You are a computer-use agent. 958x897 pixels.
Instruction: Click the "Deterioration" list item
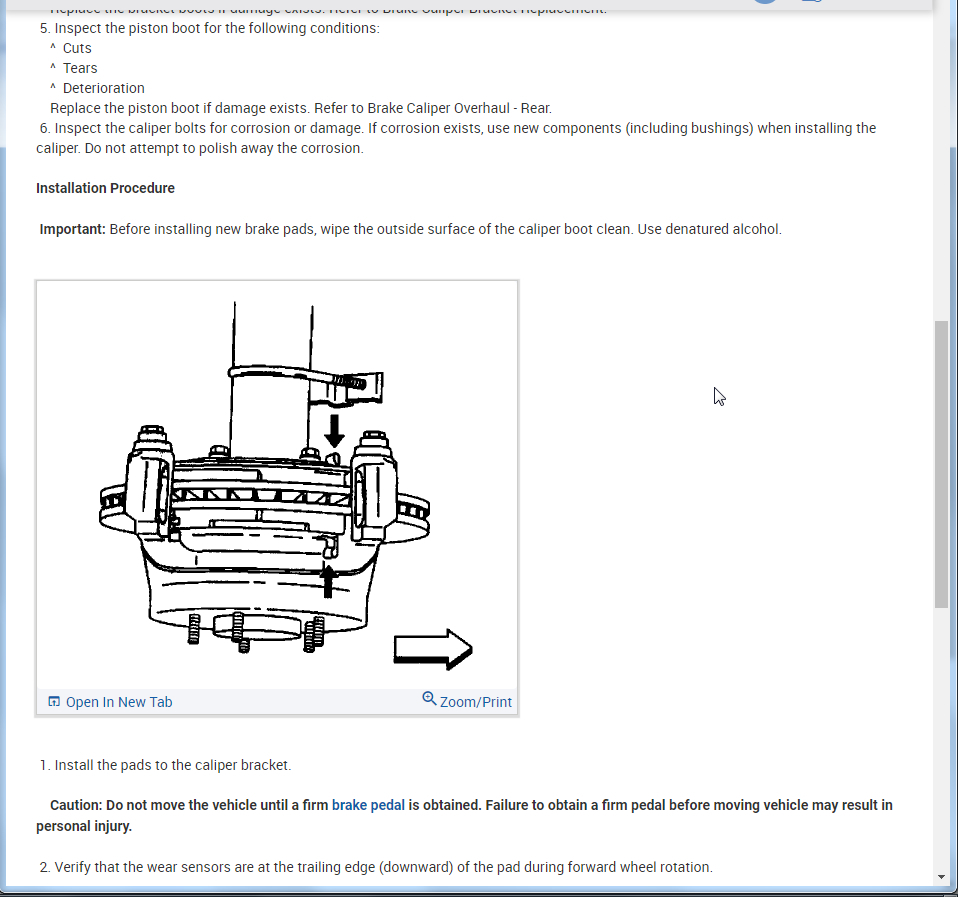(x=104, y=88)
